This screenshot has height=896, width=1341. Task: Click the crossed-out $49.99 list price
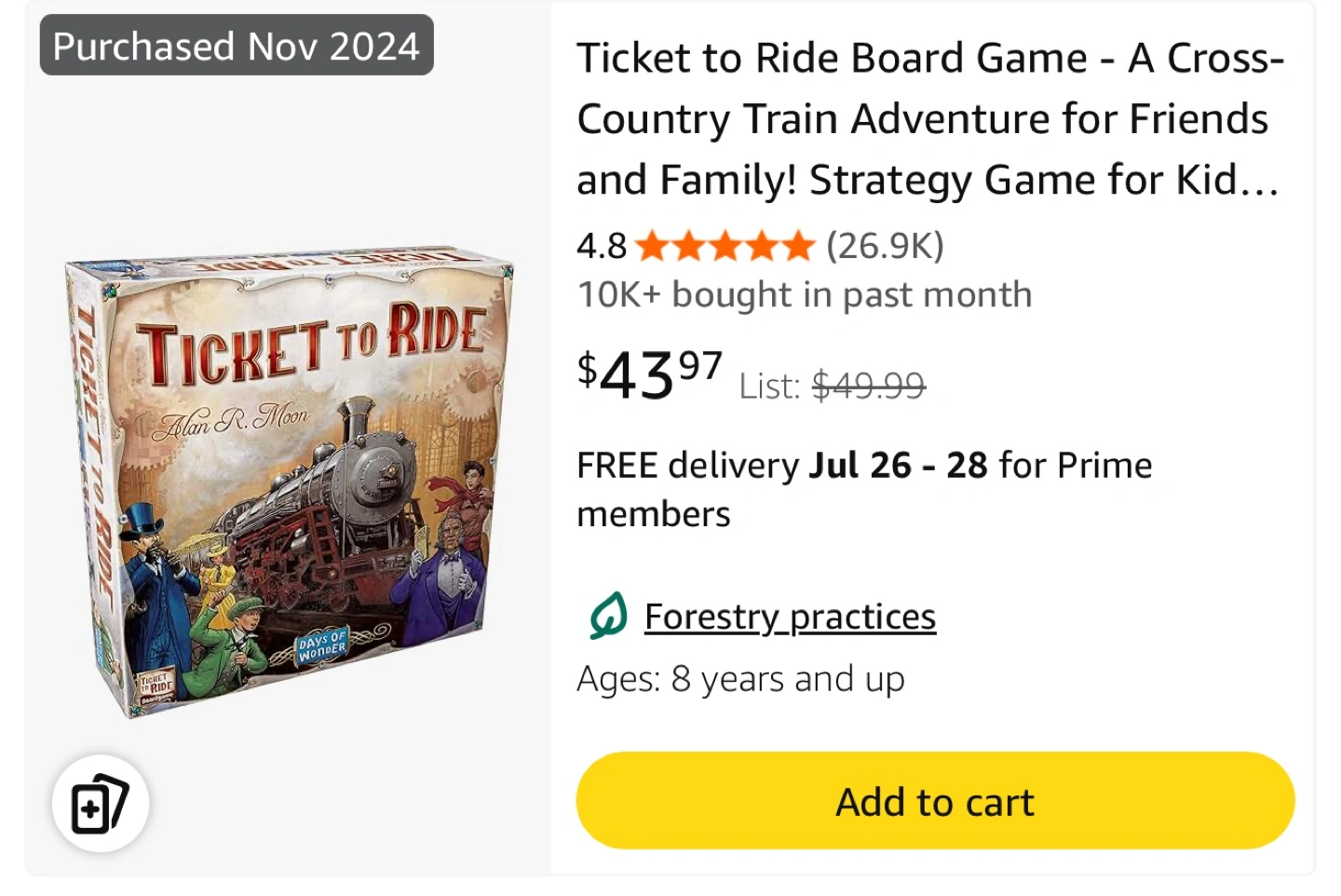click(x=869, y=385)
